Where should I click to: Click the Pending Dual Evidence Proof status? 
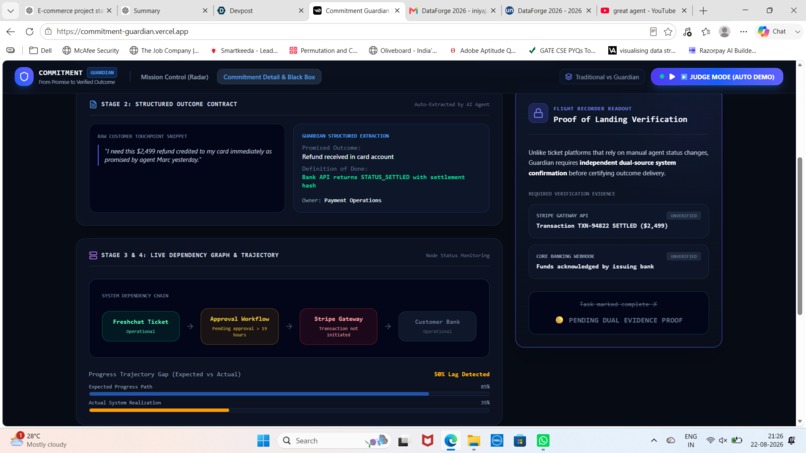click(619, 320)
